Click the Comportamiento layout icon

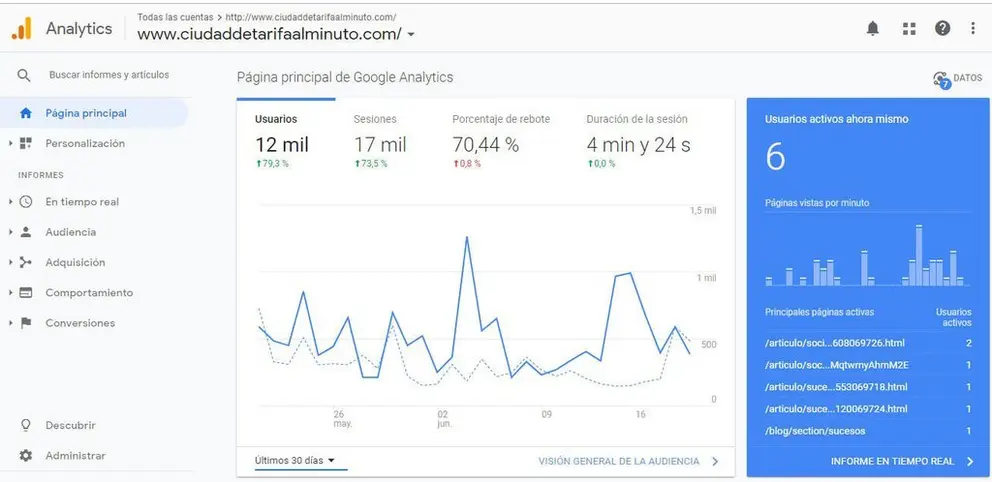25,293
